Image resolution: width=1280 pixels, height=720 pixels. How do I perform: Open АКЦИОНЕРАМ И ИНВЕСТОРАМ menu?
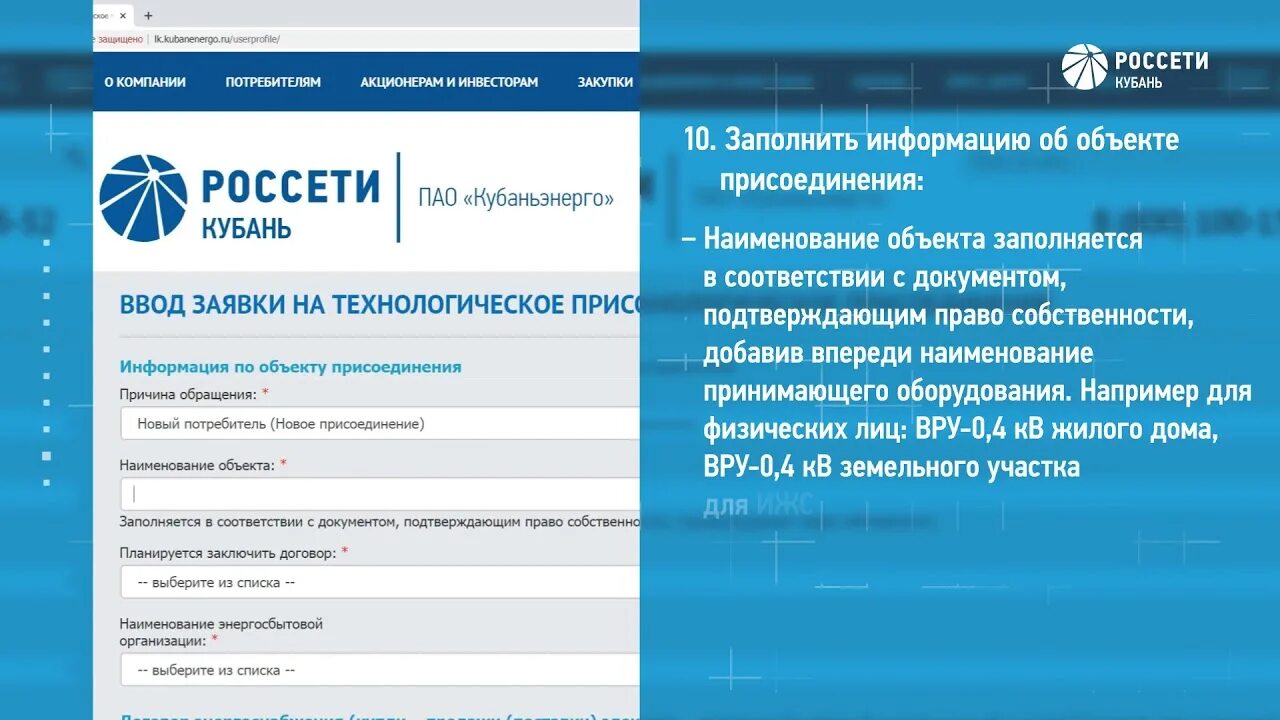click(x=449, y=82)
